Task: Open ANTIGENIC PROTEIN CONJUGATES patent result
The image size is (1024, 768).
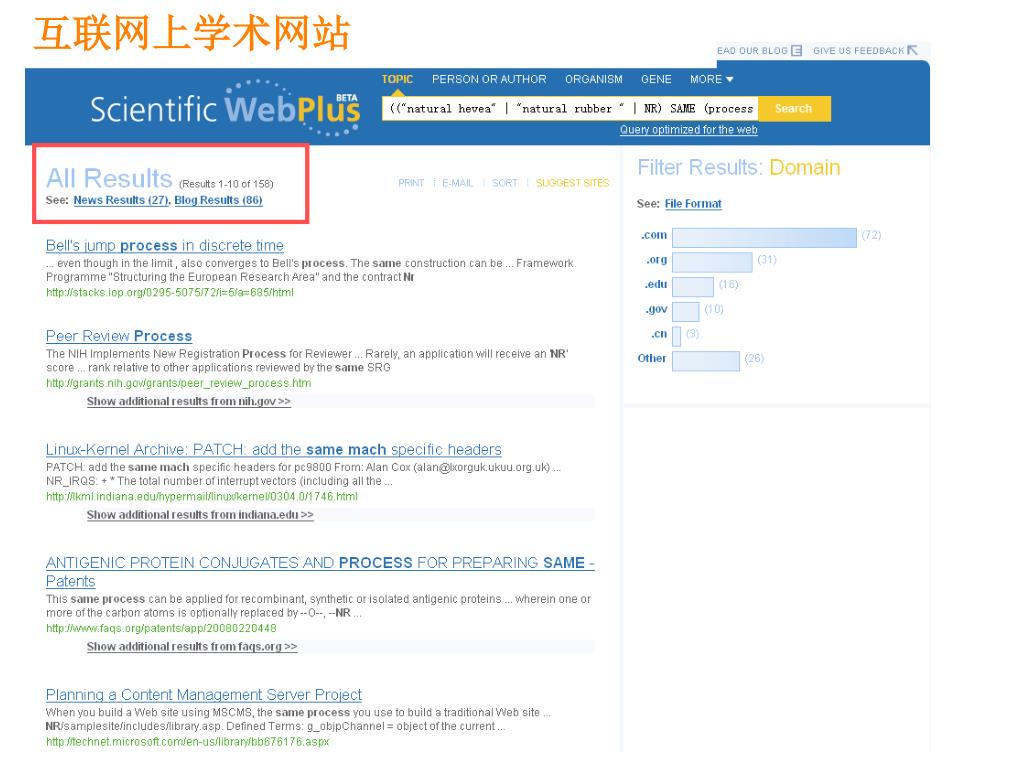Action: tap(320, 572)
